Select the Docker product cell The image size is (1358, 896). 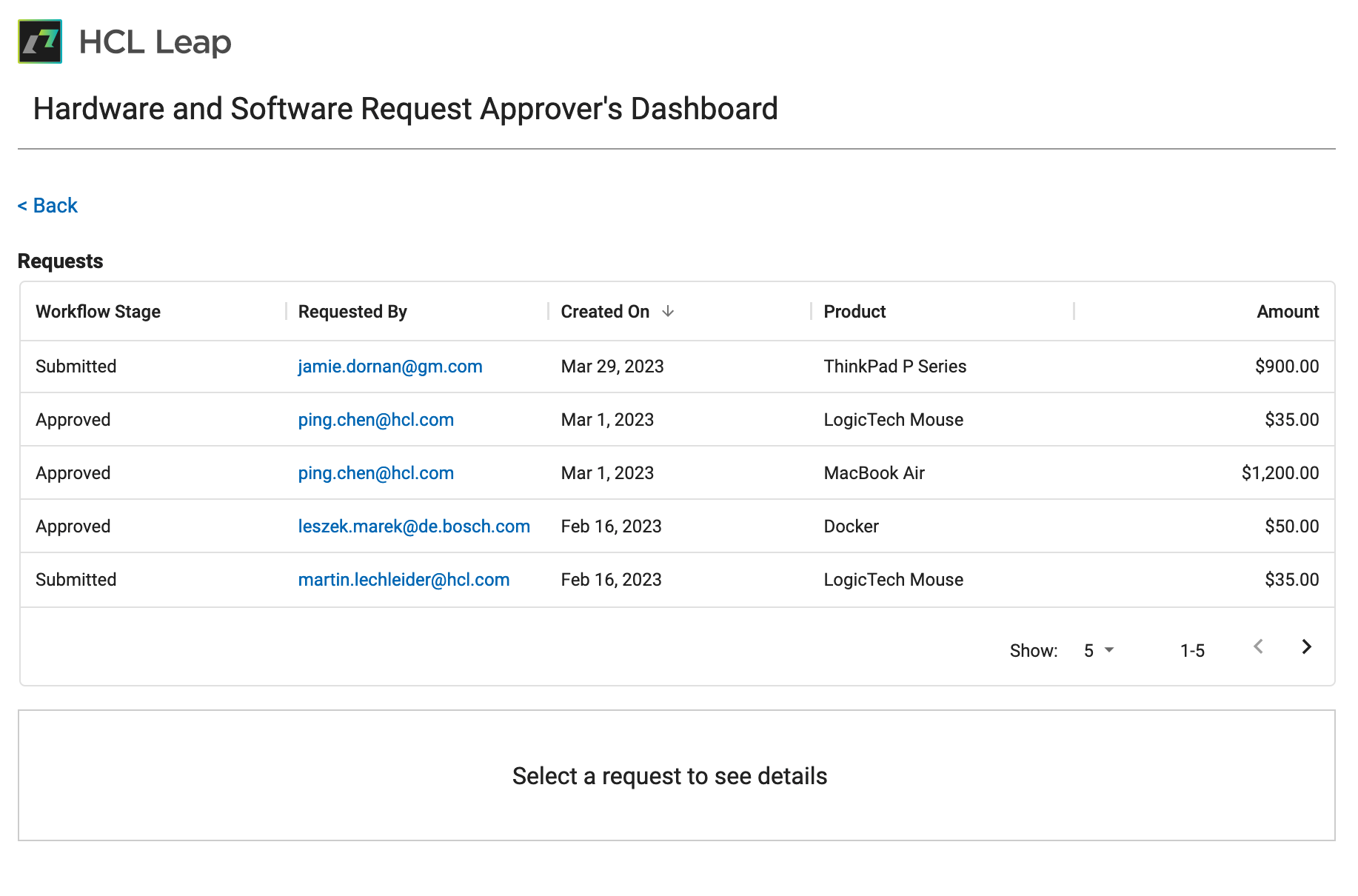point(852,526)
